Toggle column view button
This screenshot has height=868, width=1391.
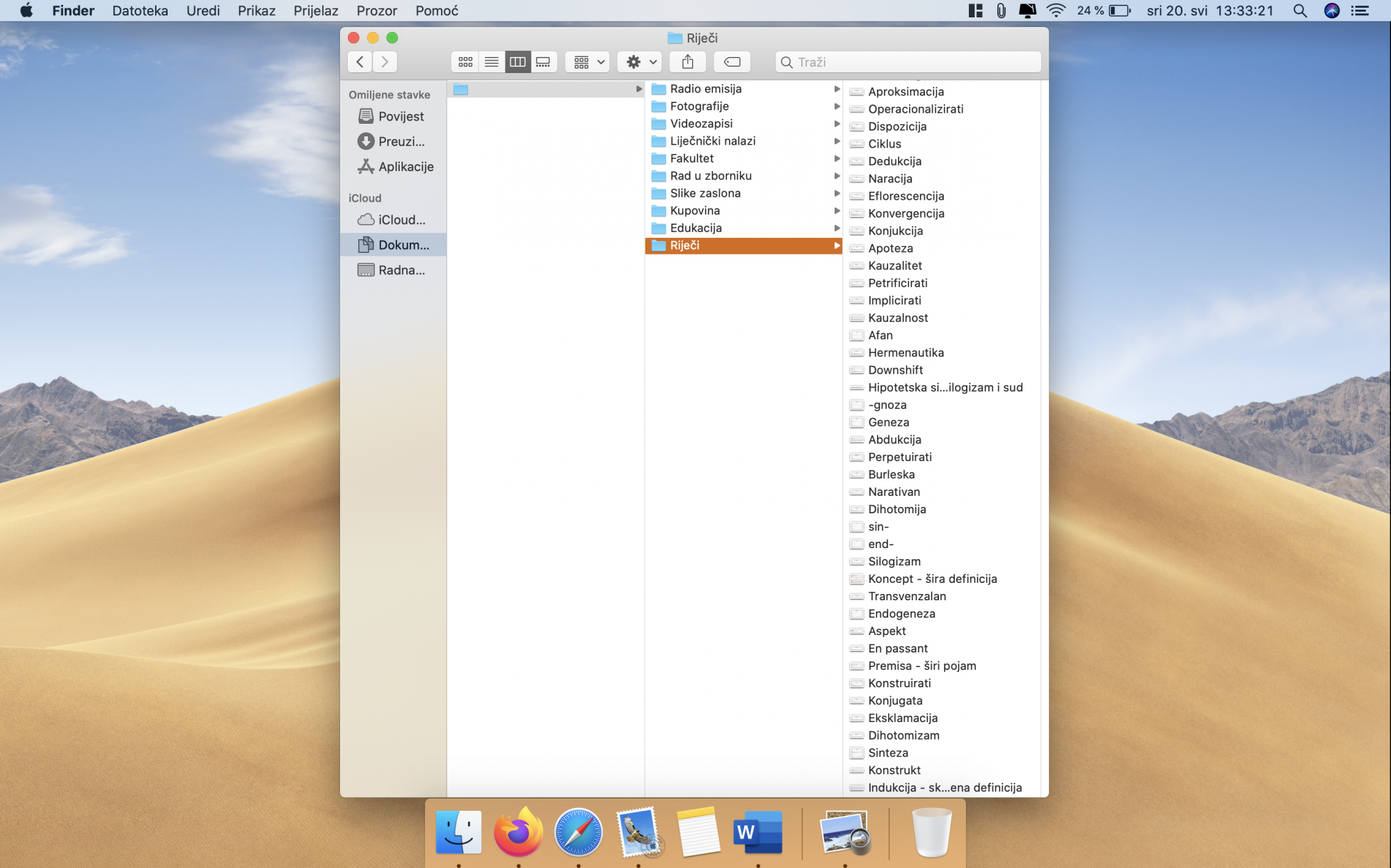point(517,62)
